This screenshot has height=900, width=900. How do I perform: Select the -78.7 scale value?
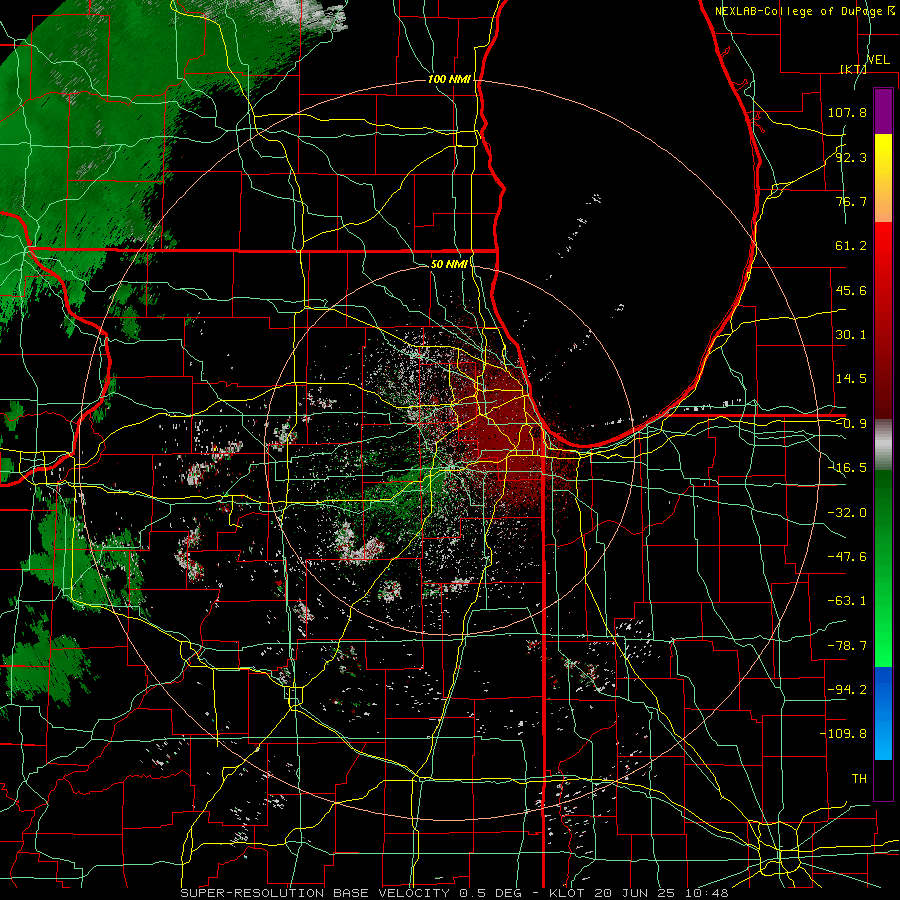[x=847, y=646]
